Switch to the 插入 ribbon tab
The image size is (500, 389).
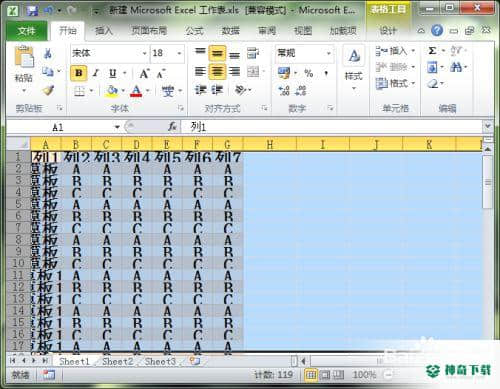pos(104,31)
